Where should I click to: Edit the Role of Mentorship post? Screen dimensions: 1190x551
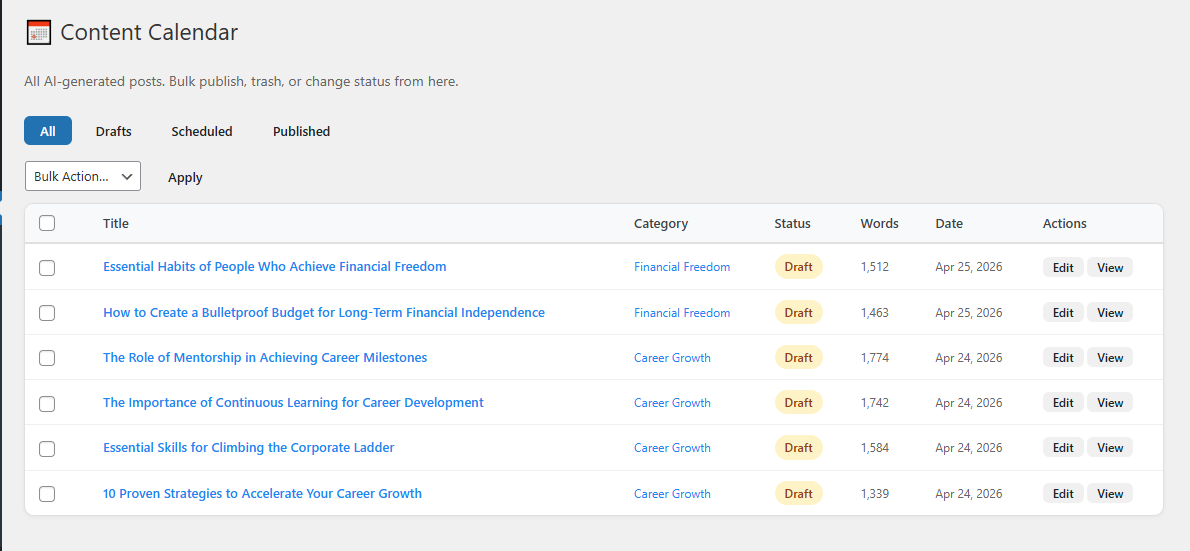(x=1063, y=357)
